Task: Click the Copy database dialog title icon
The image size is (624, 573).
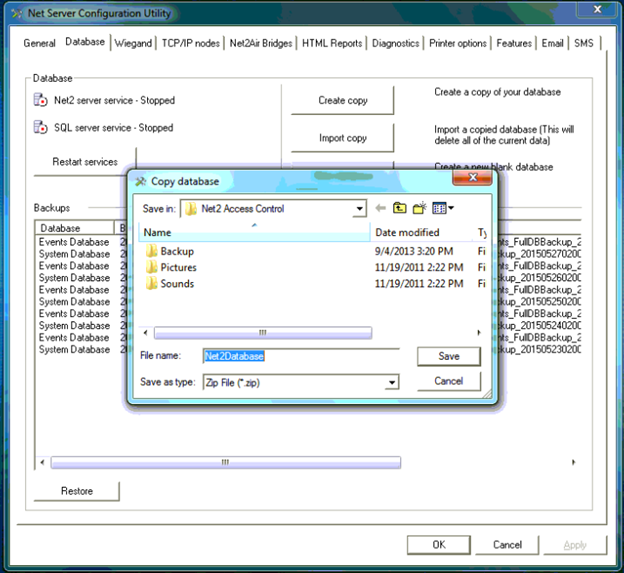Action: 140,181
